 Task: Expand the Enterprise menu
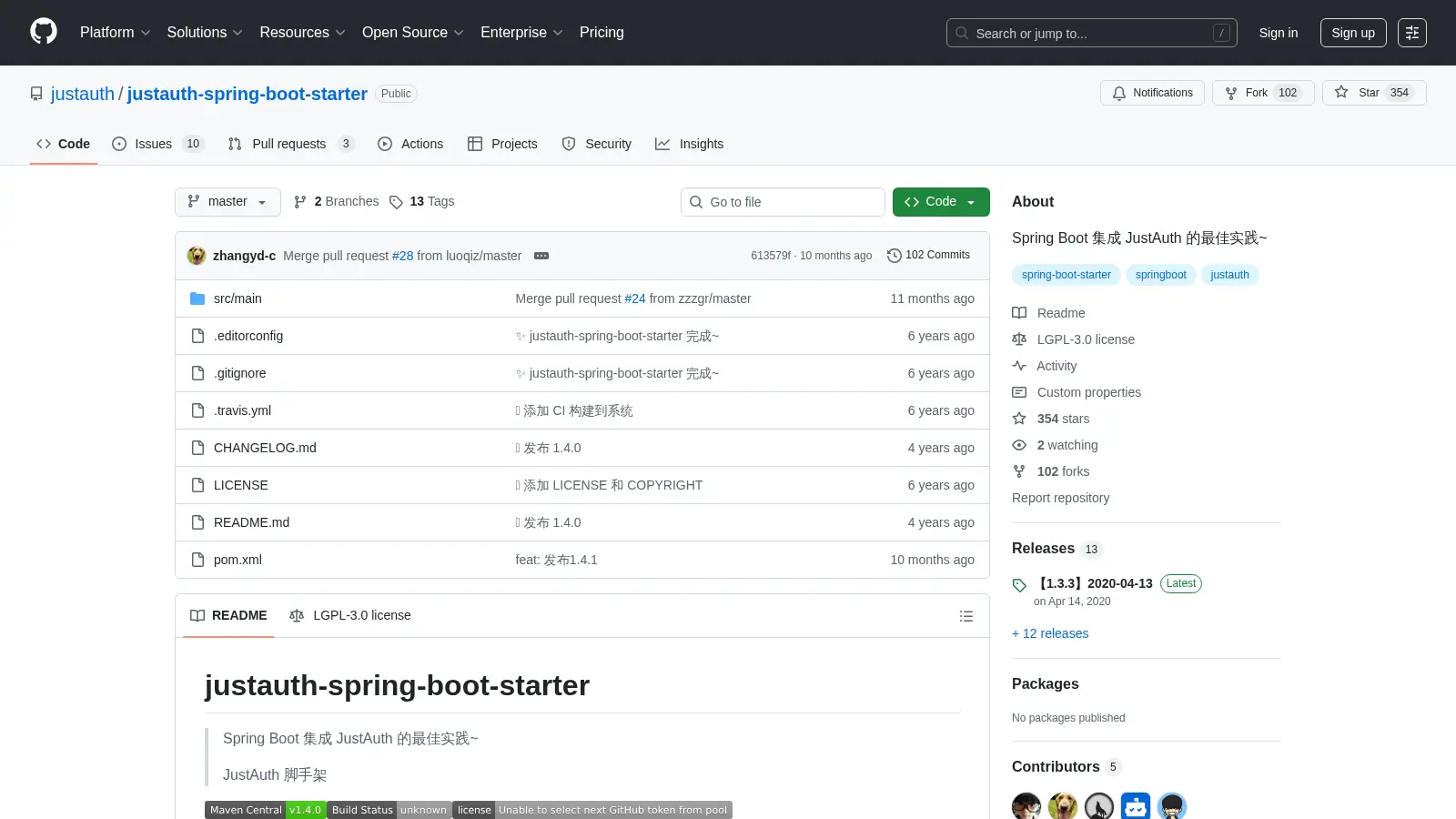pos(521,33)
